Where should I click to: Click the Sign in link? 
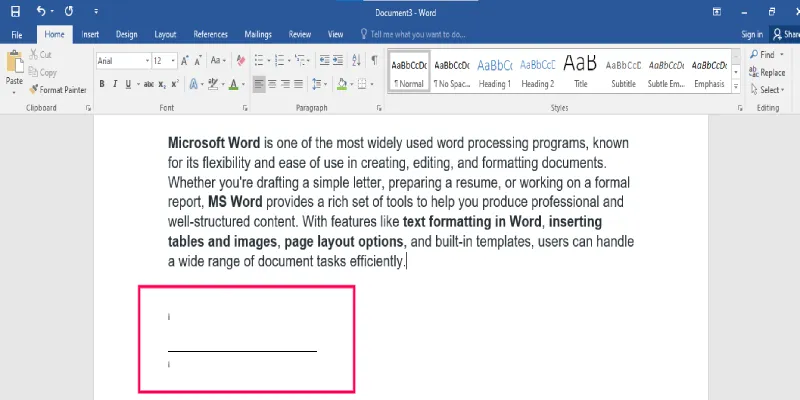coord(752,35)
